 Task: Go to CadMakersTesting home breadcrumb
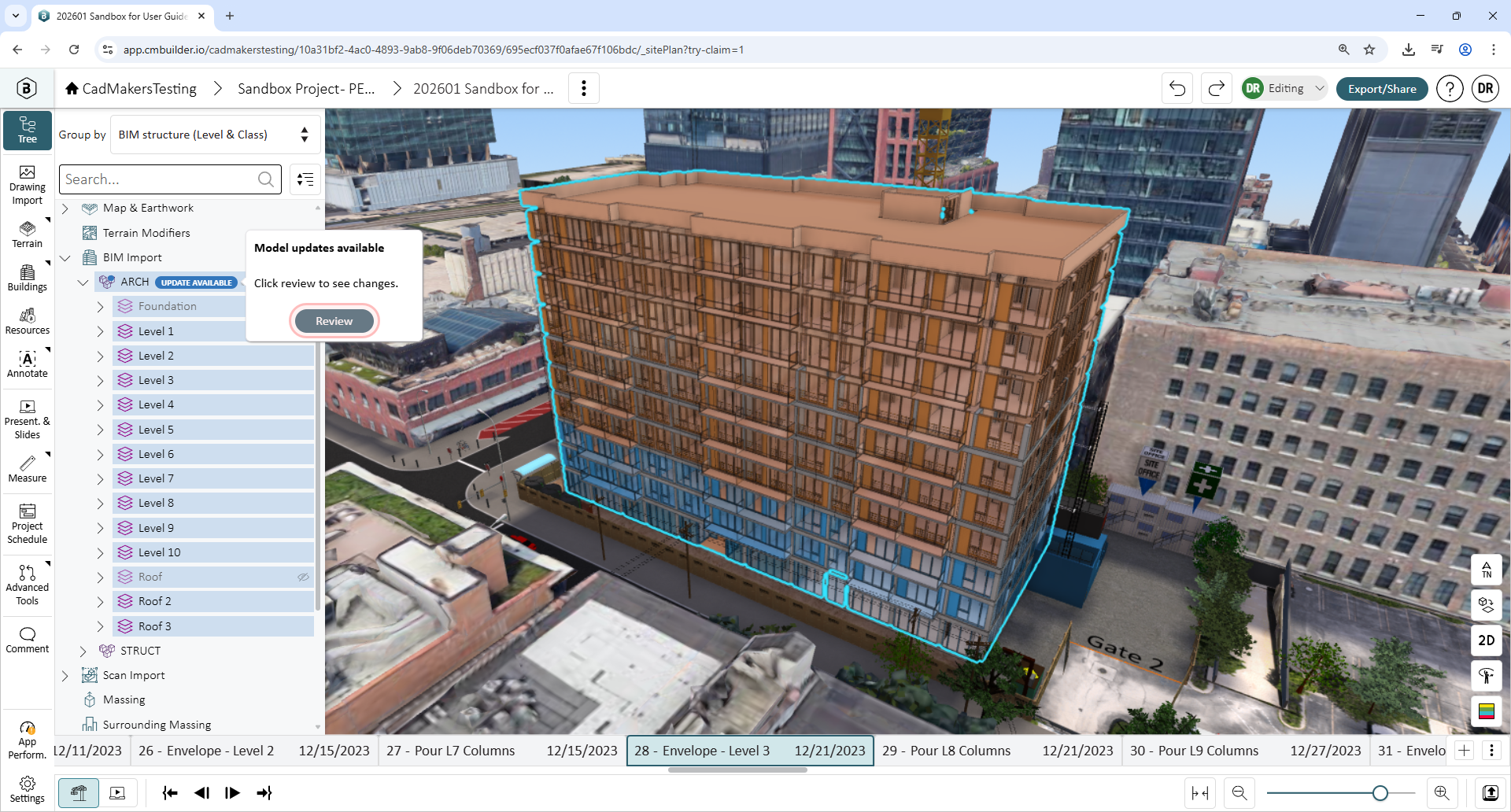[x=131, y=88]
